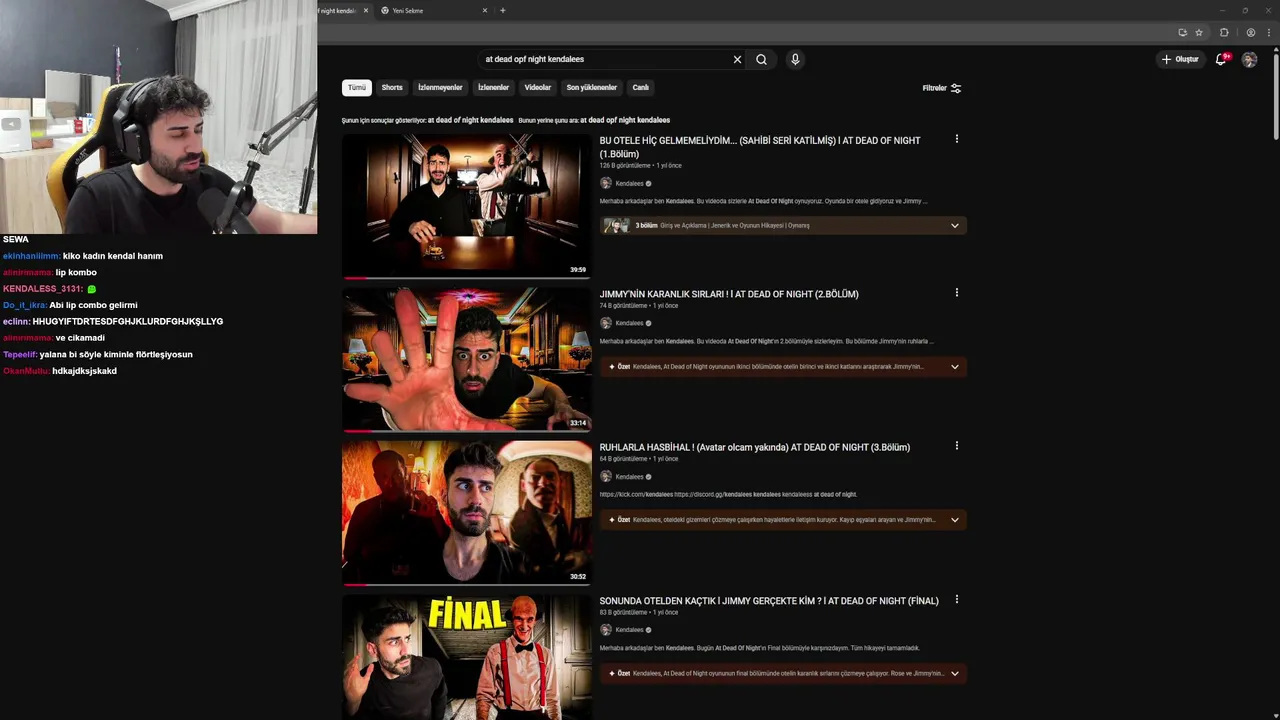
Task: Expand the '3 bölüm' chapters row
Action: click(783, 226)
